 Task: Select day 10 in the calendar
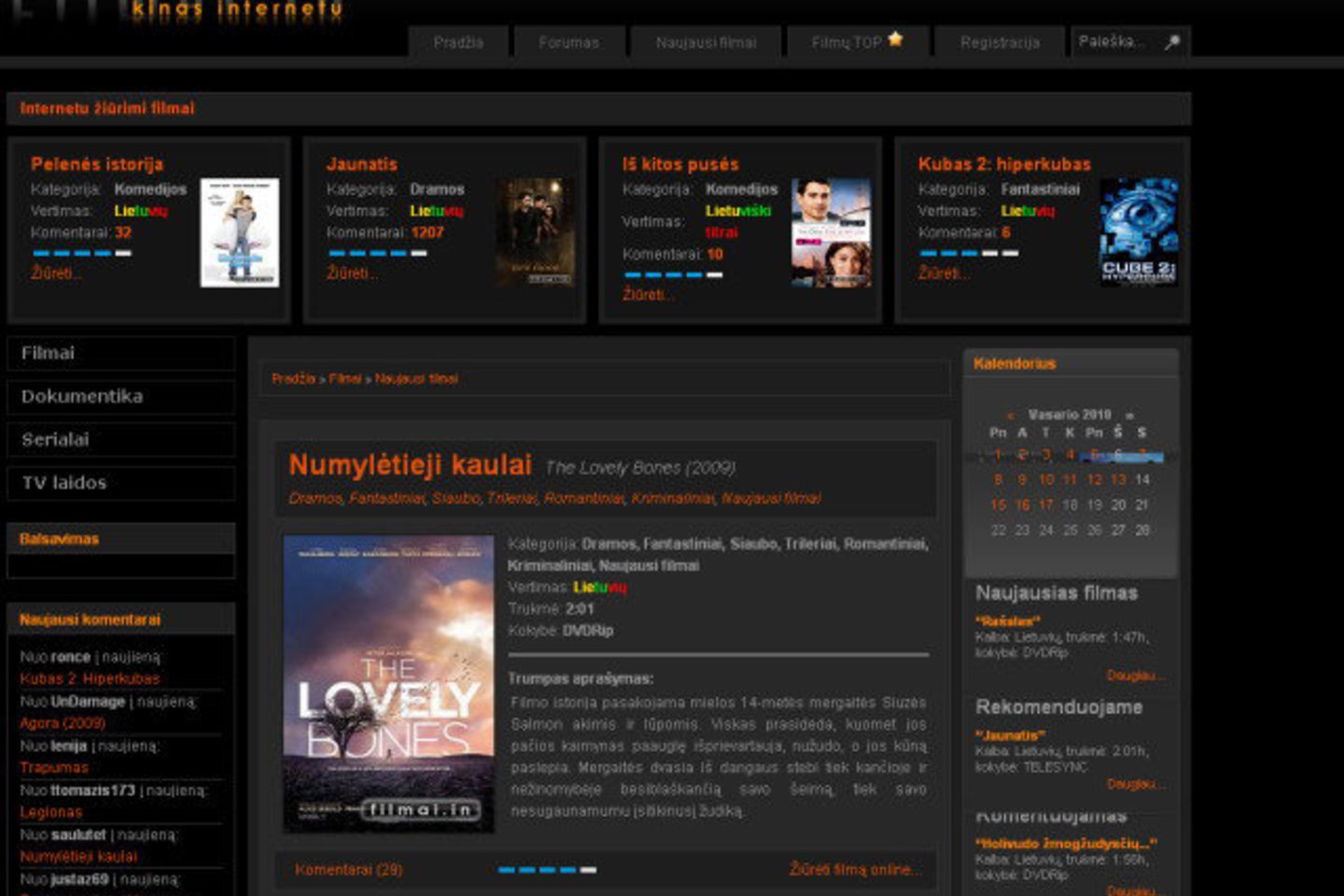[x=1046, y=480]
